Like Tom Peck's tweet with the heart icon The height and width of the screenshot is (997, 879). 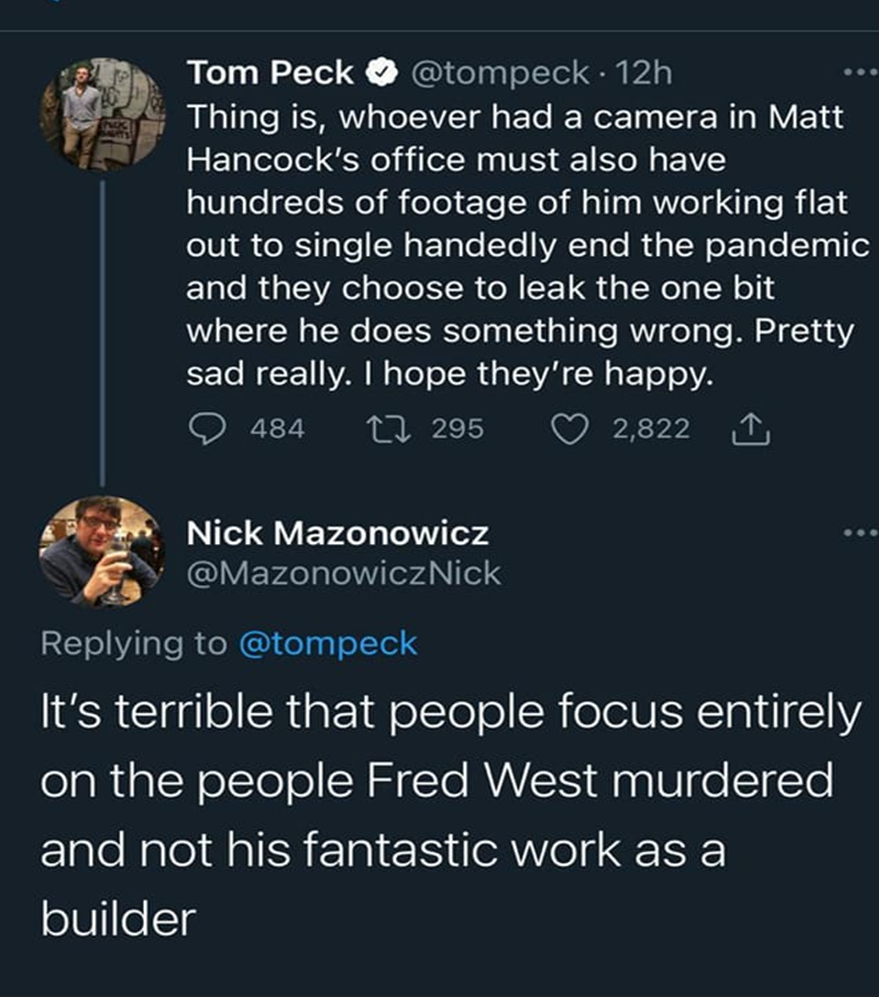point(571,429)
